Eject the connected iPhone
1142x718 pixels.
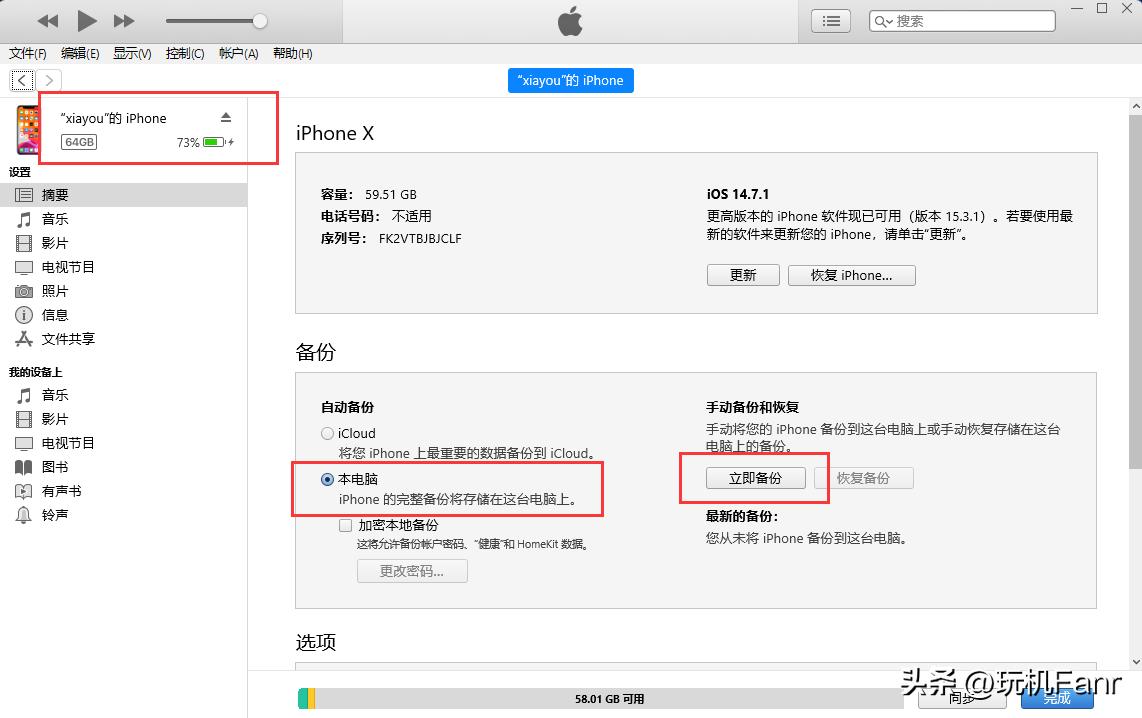coord(226,117)
